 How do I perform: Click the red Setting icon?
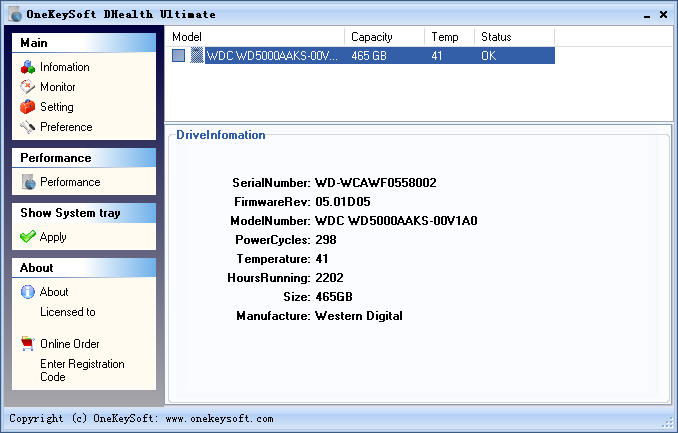coord(28,107)
